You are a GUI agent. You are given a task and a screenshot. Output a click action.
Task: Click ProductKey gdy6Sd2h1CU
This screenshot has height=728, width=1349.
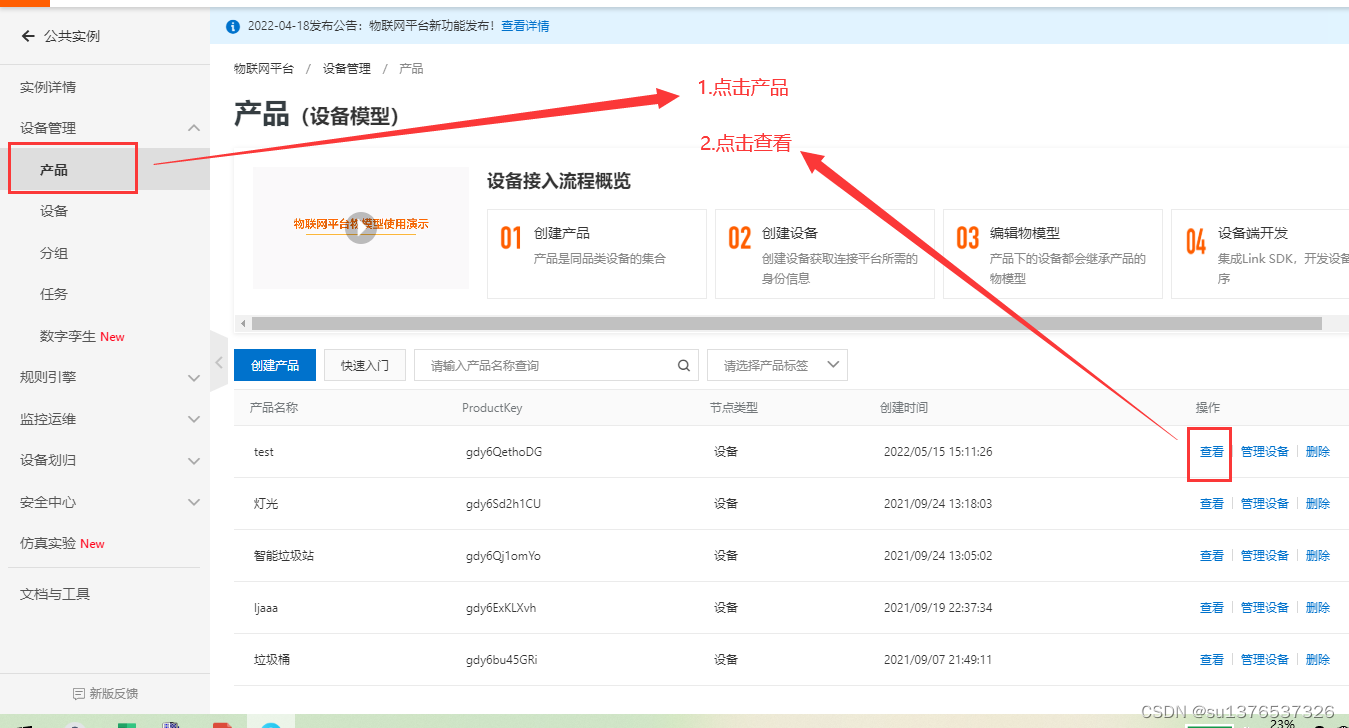(503, 504)
